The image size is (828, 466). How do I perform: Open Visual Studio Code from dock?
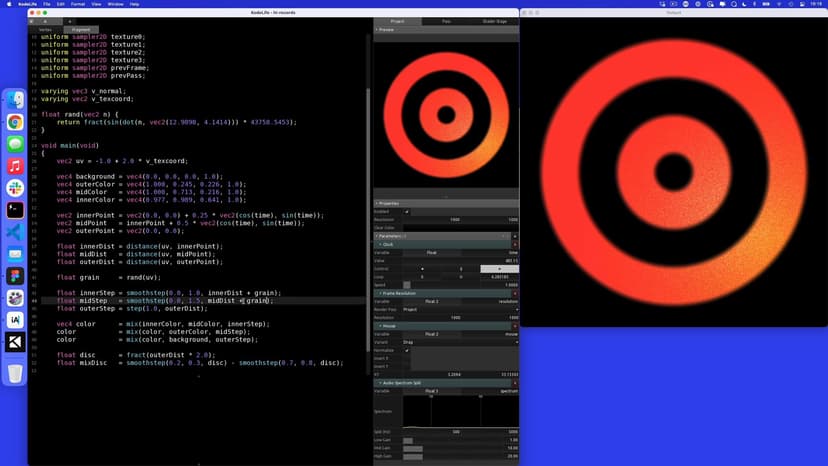[15, 232]
